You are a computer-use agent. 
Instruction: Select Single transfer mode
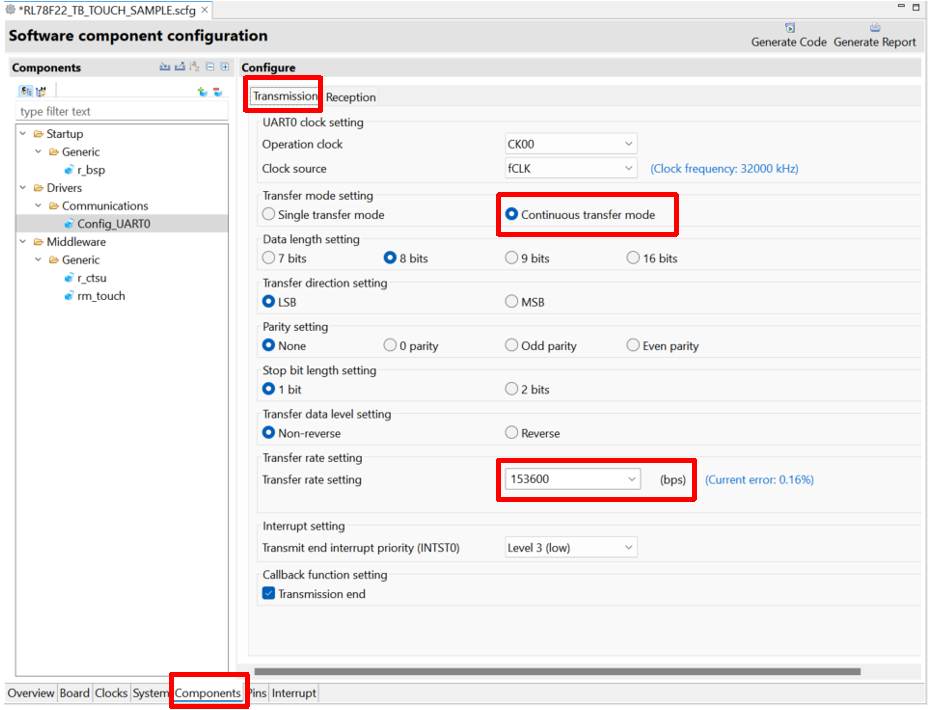tap(268, 214)
